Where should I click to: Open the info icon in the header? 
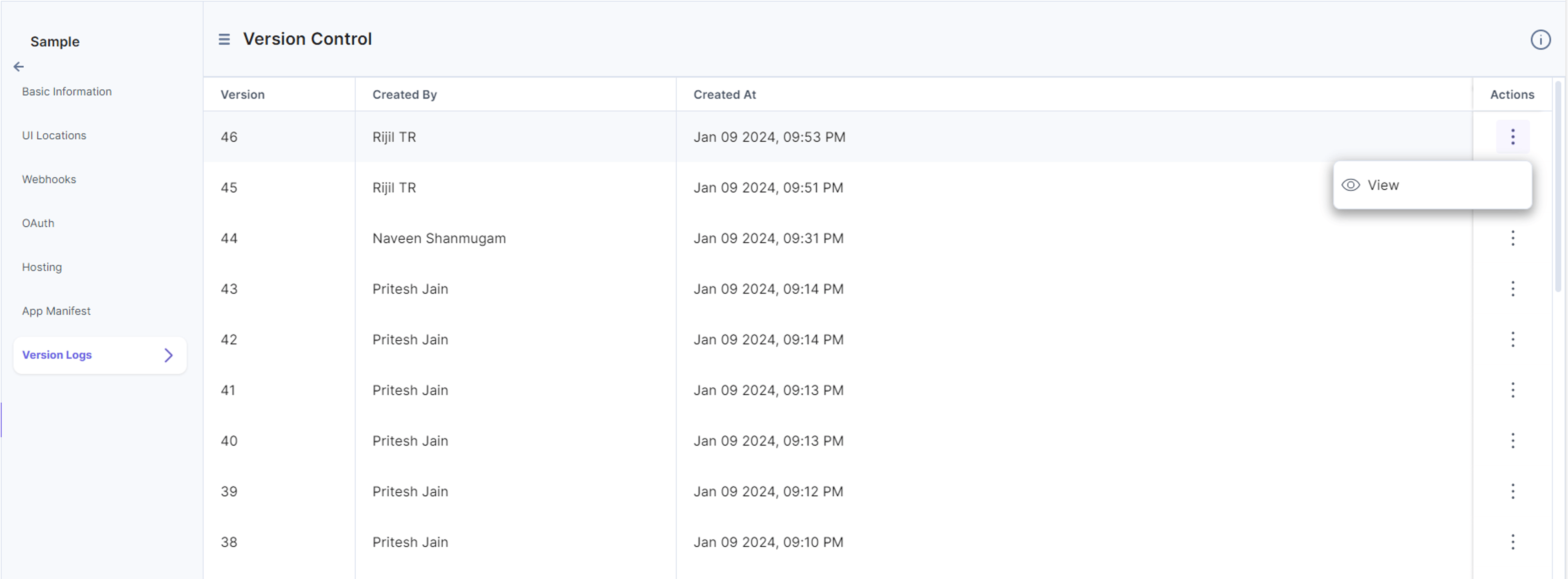pos(1541,40)
